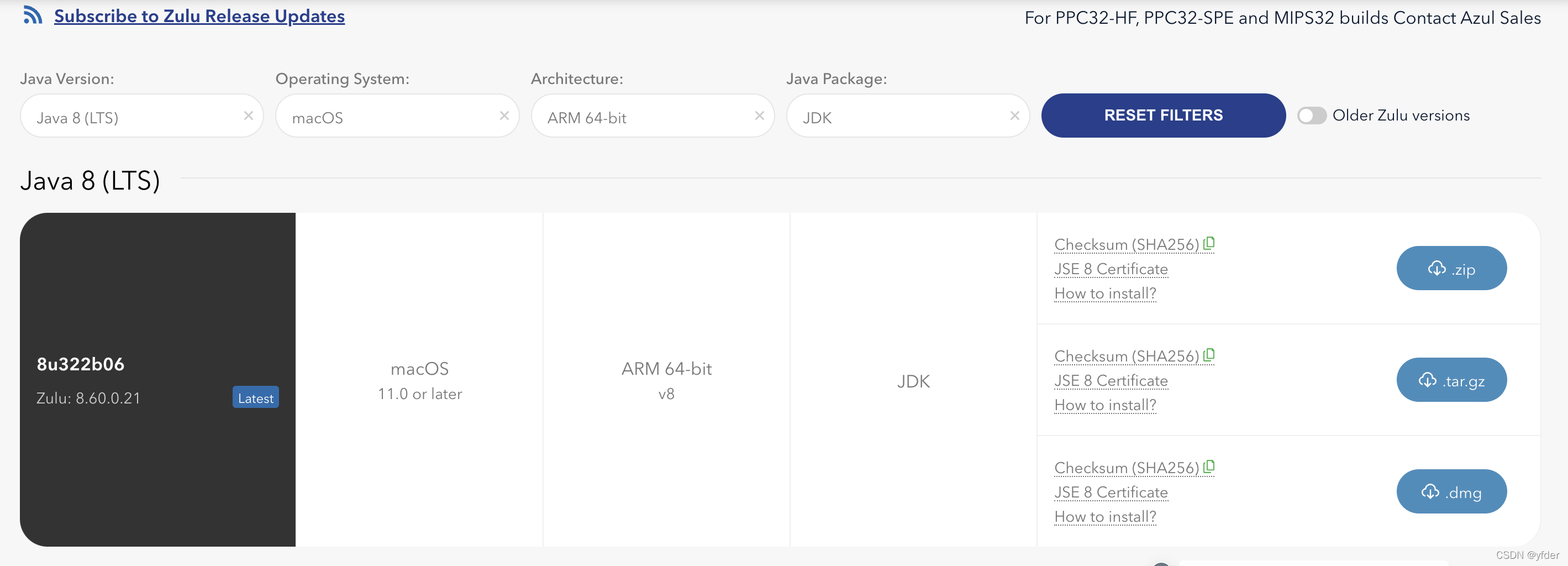Copy SHA256 checksum icon for .zip
1568x566 pixels.
click(x=1209, y=243)
